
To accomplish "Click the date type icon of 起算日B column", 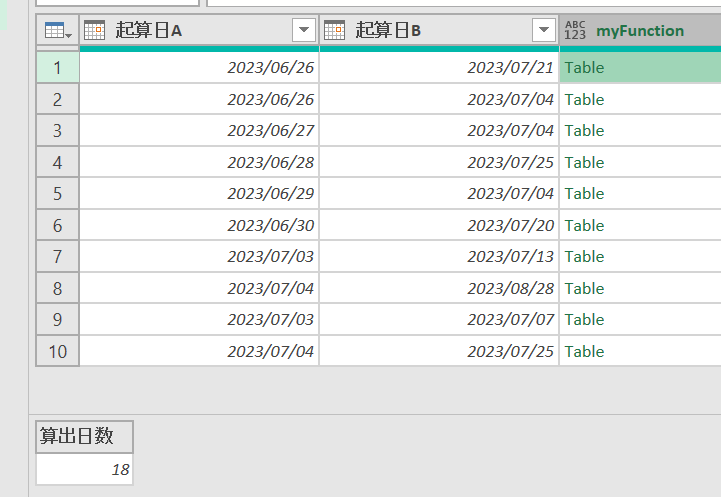I will [x=335, y=31].
